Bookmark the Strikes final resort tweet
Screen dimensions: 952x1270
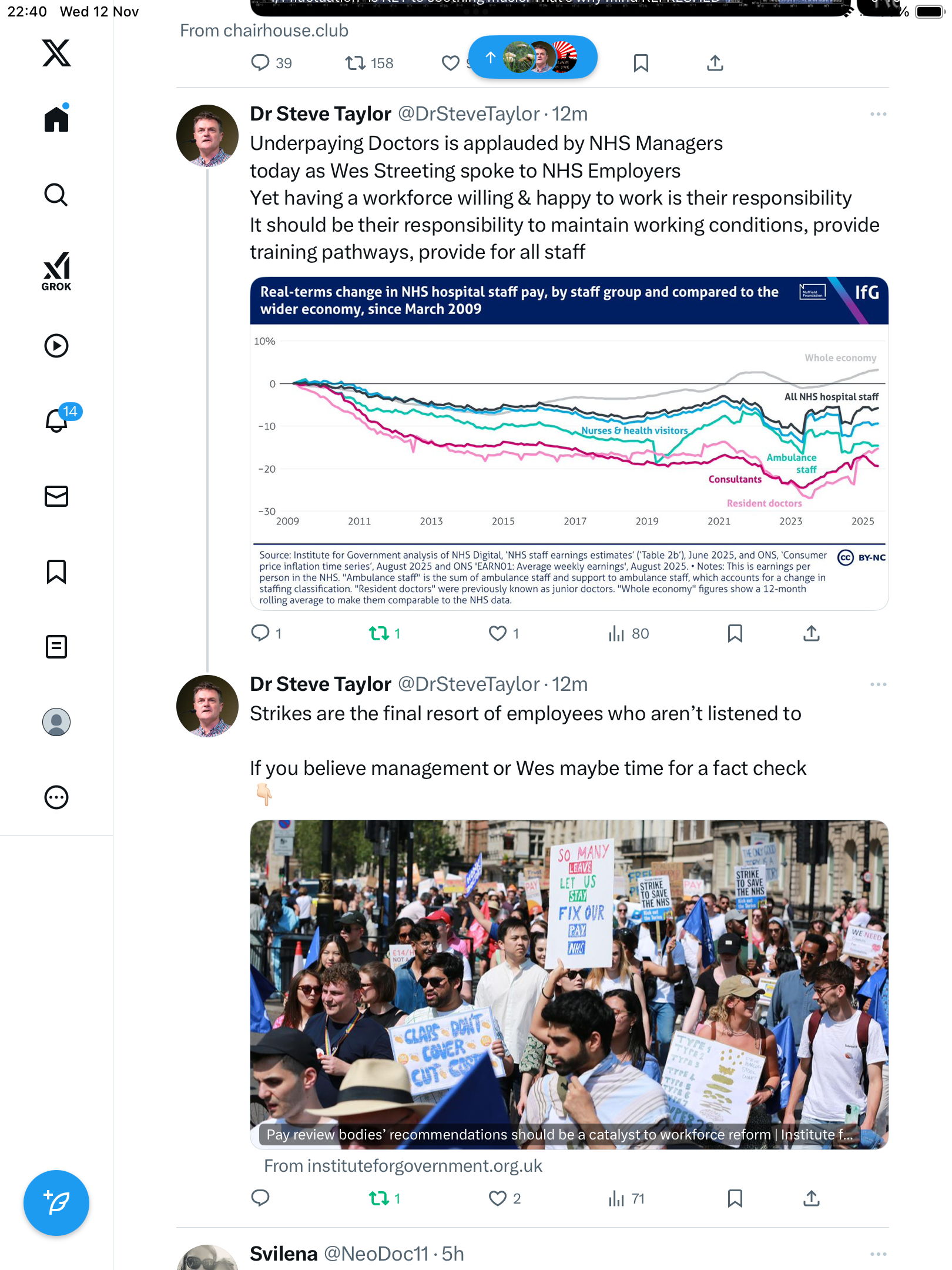coord(735,1198)
